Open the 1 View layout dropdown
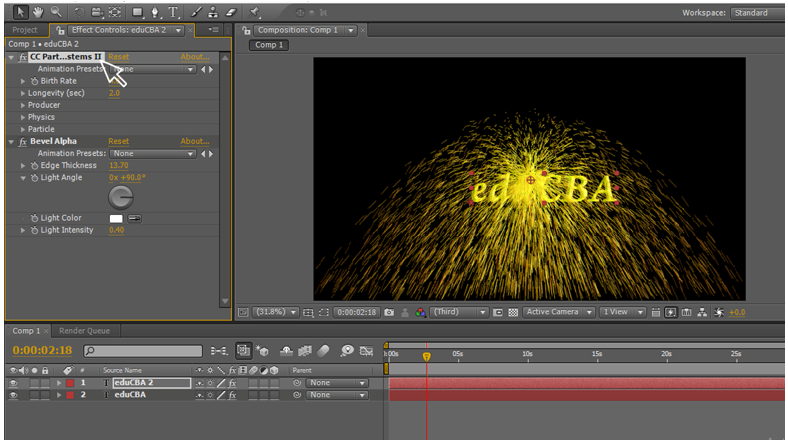The image size is (788, 442). click(623, 312)
